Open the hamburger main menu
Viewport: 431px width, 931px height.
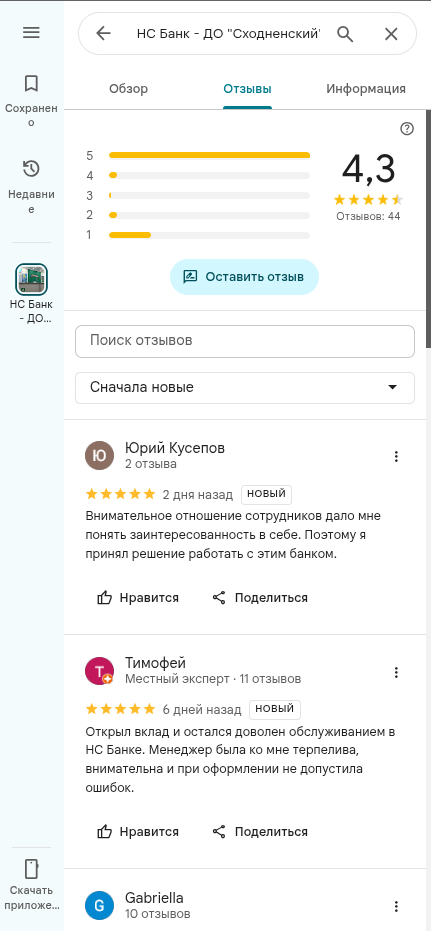click(31, 32)
